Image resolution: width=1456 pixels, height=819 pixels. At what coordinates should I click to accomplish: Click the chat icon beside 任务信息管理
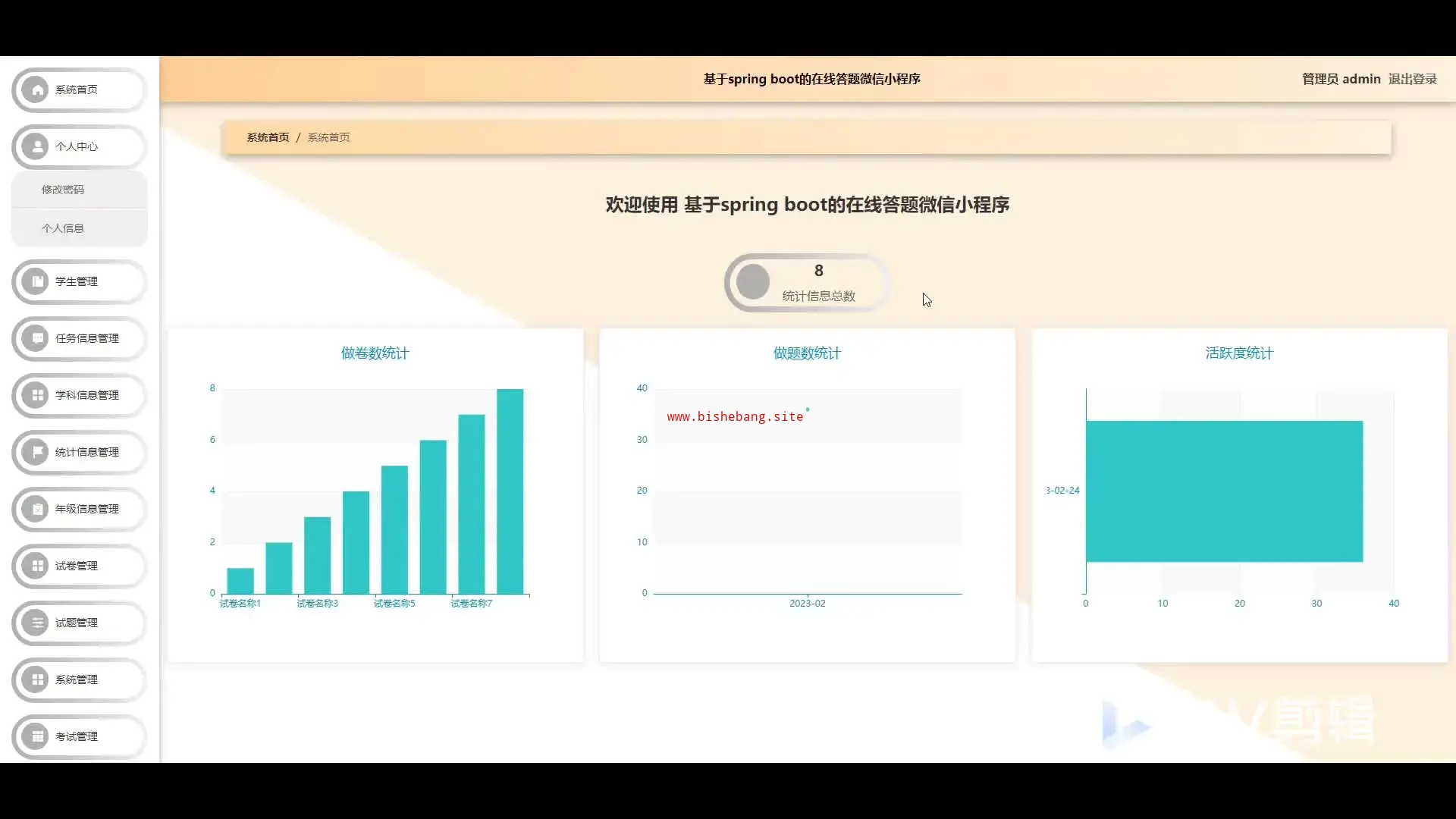tap(36, 338)
